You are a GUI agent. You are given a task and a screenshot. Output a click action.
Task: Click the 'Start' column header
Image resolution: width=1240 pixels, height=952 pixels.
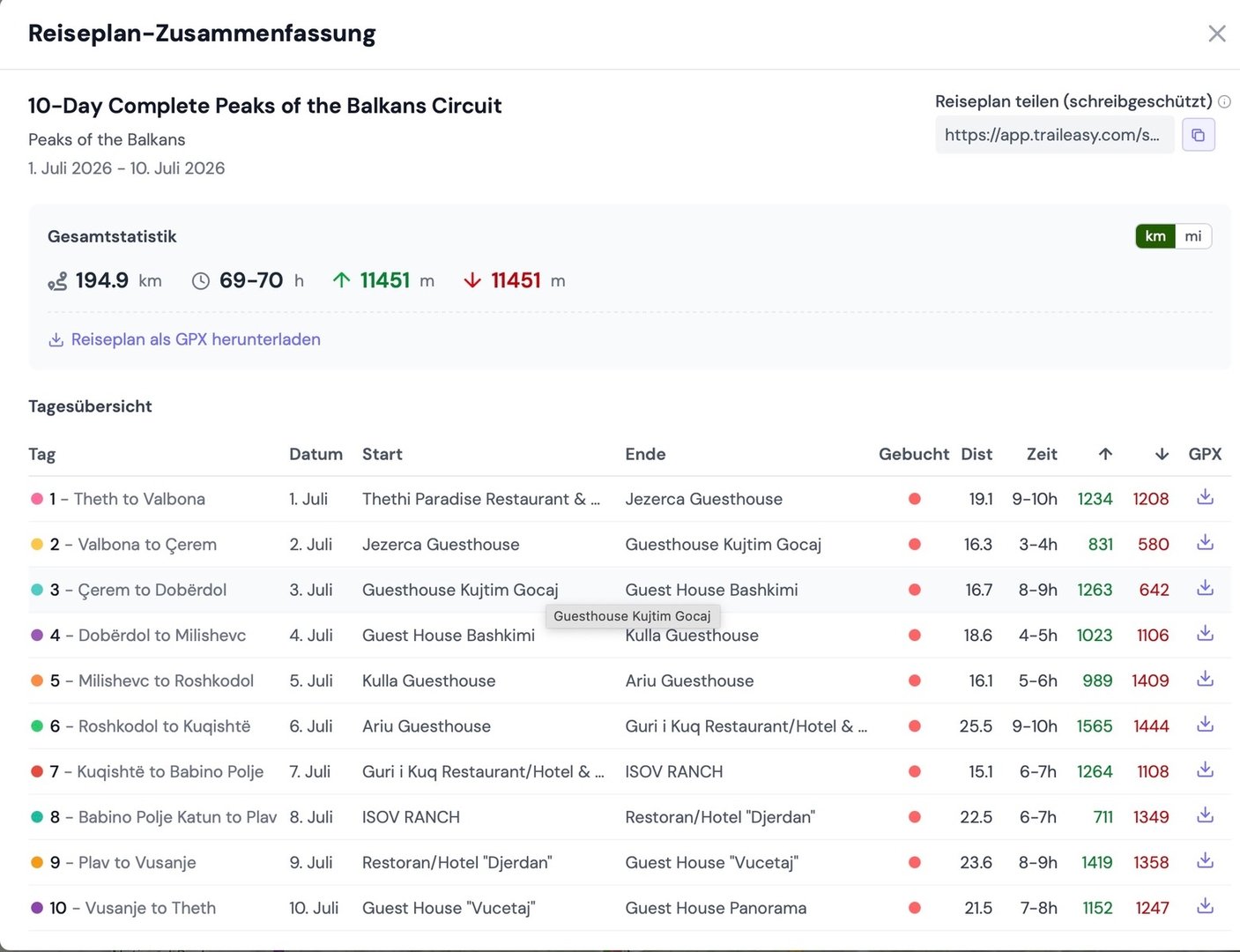pos(382,454)
